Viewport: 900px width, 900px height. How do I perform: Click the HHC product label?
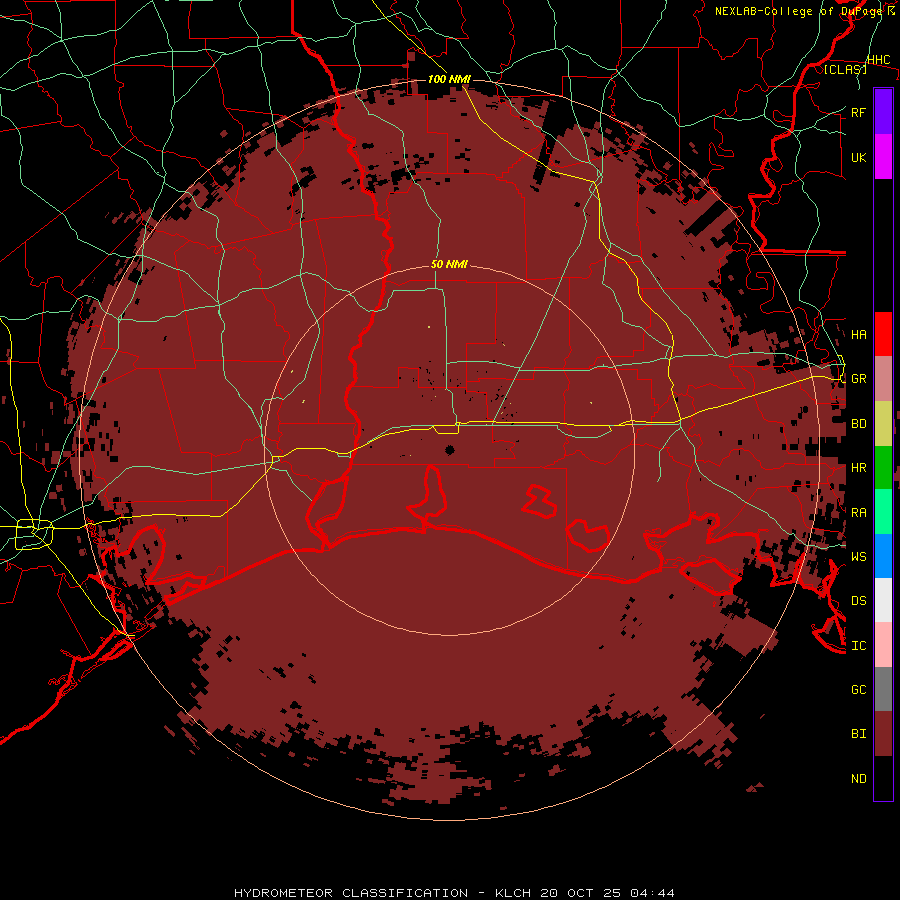(878, 59)
